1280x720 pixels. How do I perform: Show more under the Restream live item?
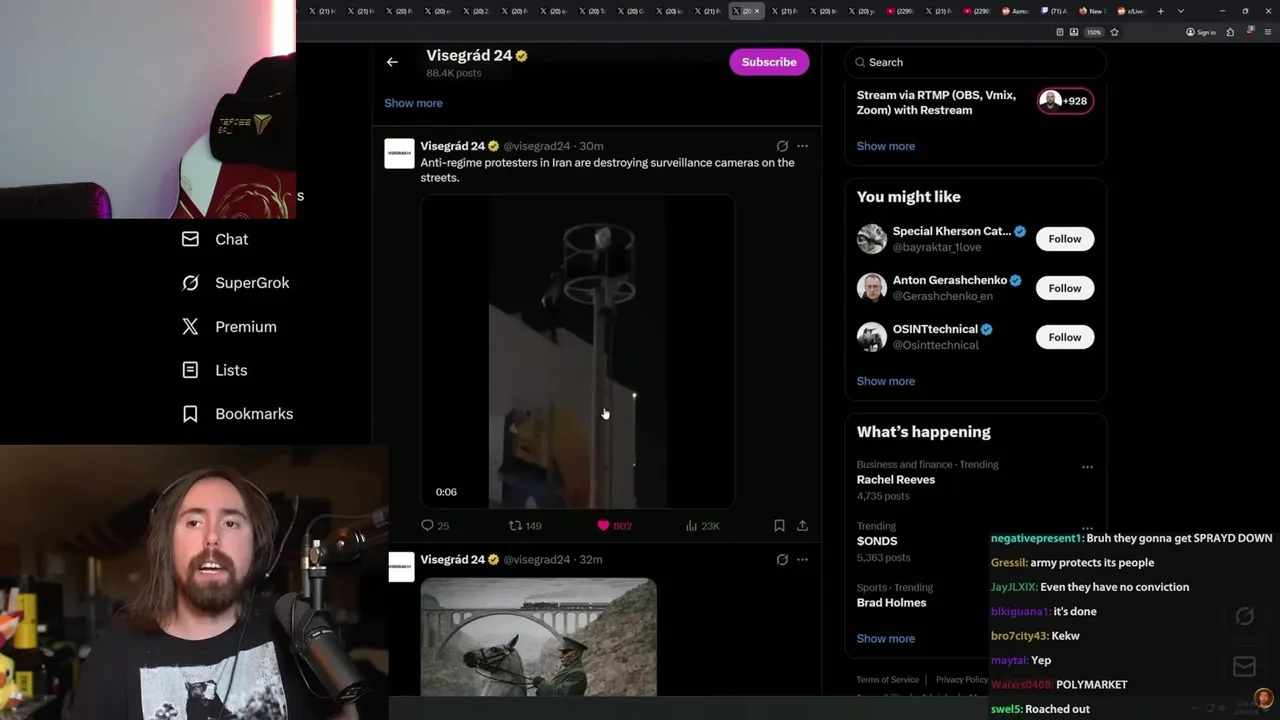885,146
